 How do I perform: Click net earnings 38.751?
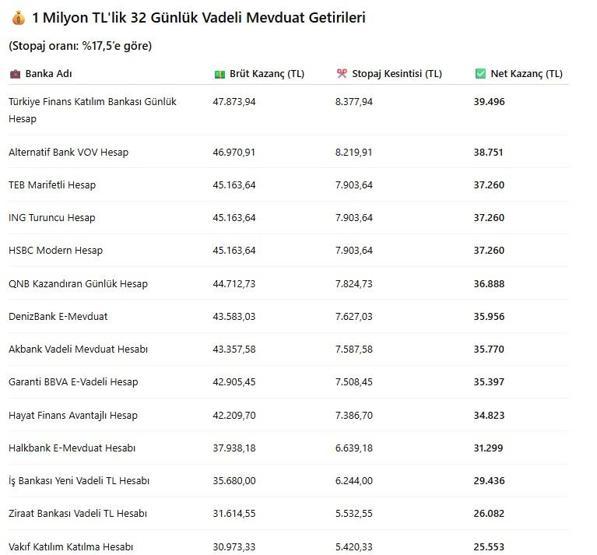click(488, 152)
